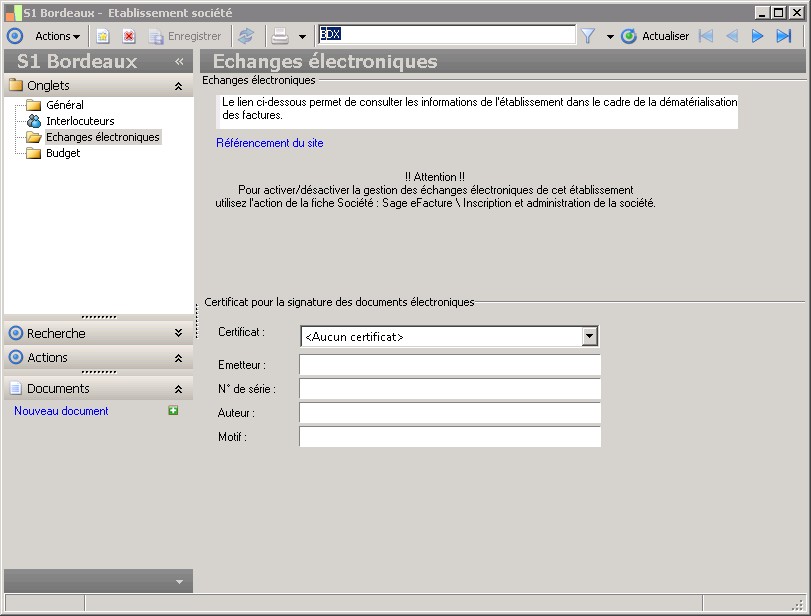The width and height of the screenshot is (811, 616).
Task: Click the Recherche section circle icon
Action: click(16, 333)
